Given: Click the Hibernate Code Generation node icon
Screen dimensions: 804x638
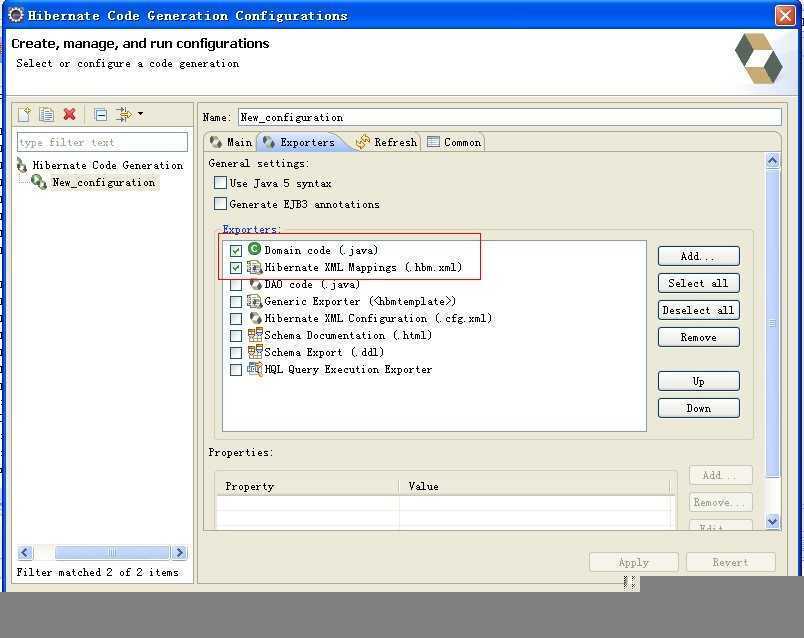Looking at the screenshot, I should pos(22,165).
